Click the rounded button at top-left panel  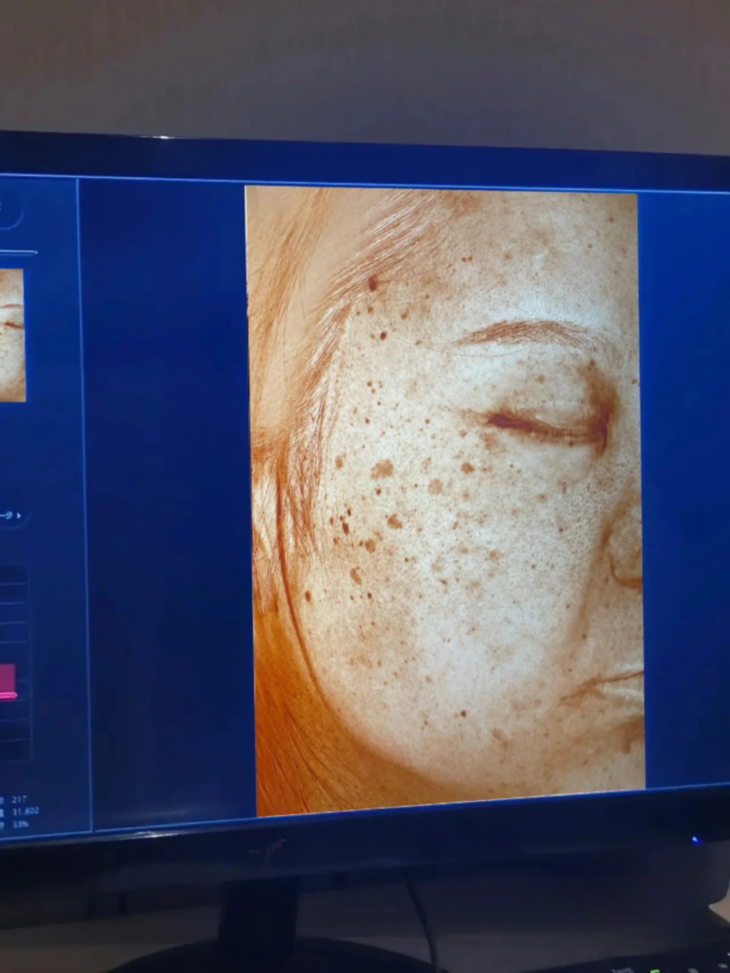click(8, 210)
